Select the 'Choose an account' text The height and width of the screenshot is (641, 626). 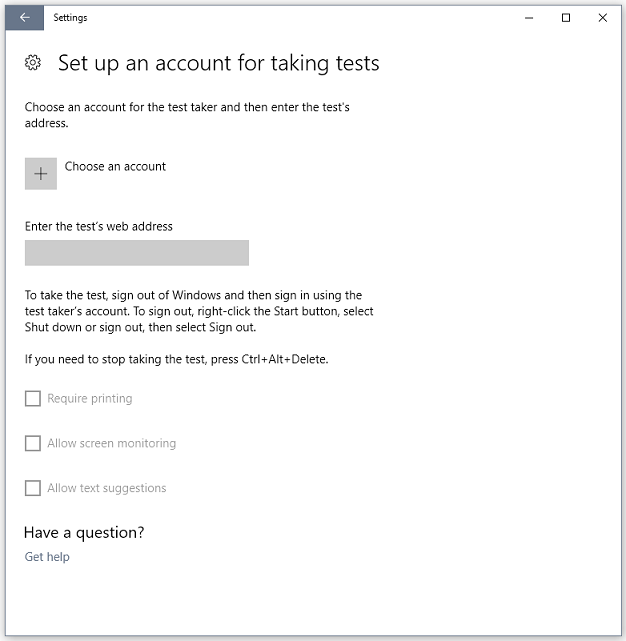(x=115, y=166)
